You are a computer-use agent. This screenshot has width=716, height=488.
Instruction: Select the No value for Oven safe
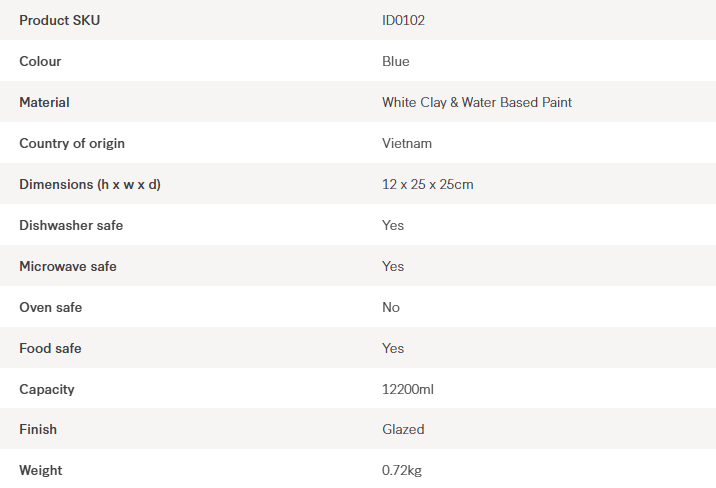[x=391, y=307]
